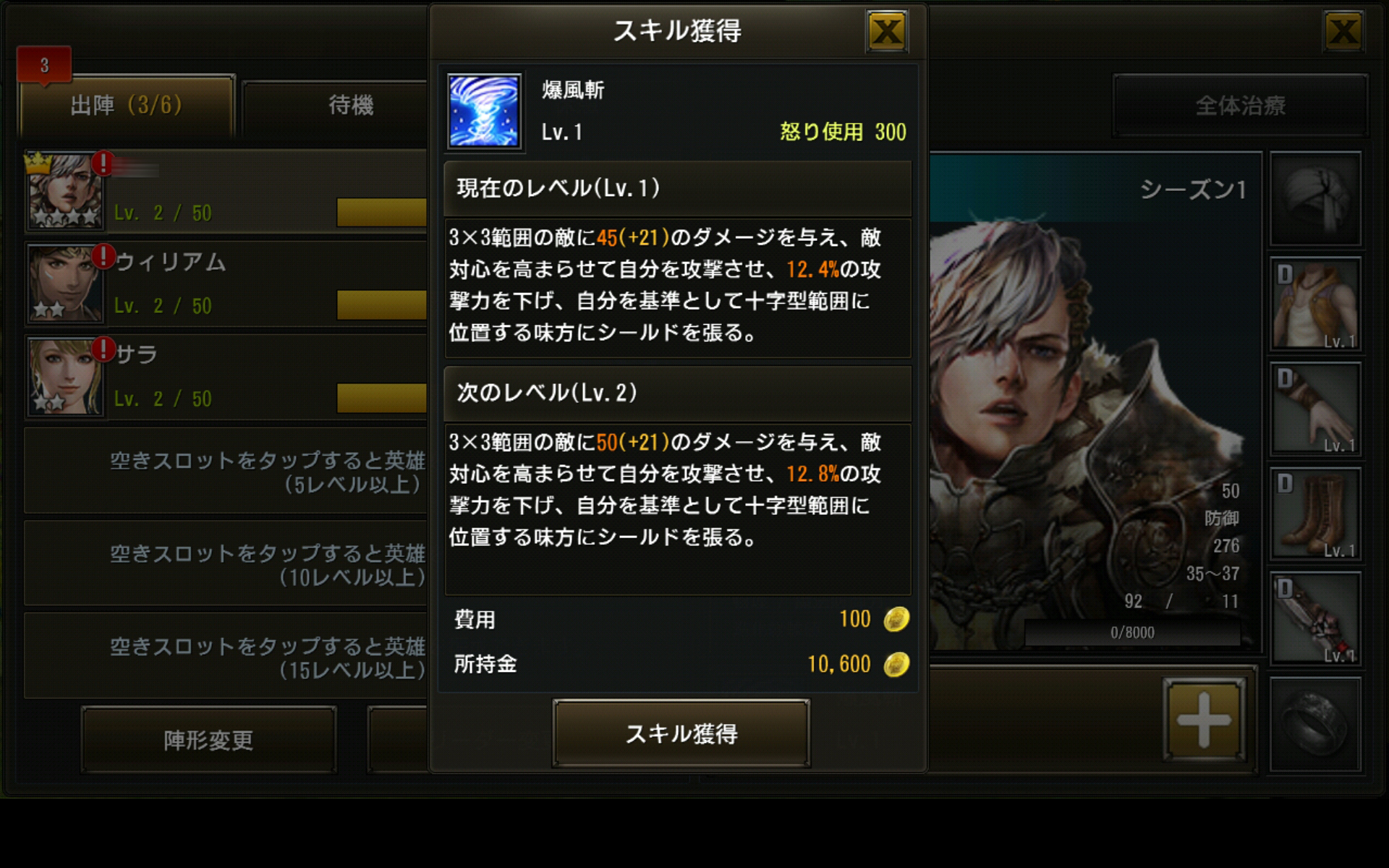
Task: Click the 全体治療 button
Action: [x=1240, y=106]
